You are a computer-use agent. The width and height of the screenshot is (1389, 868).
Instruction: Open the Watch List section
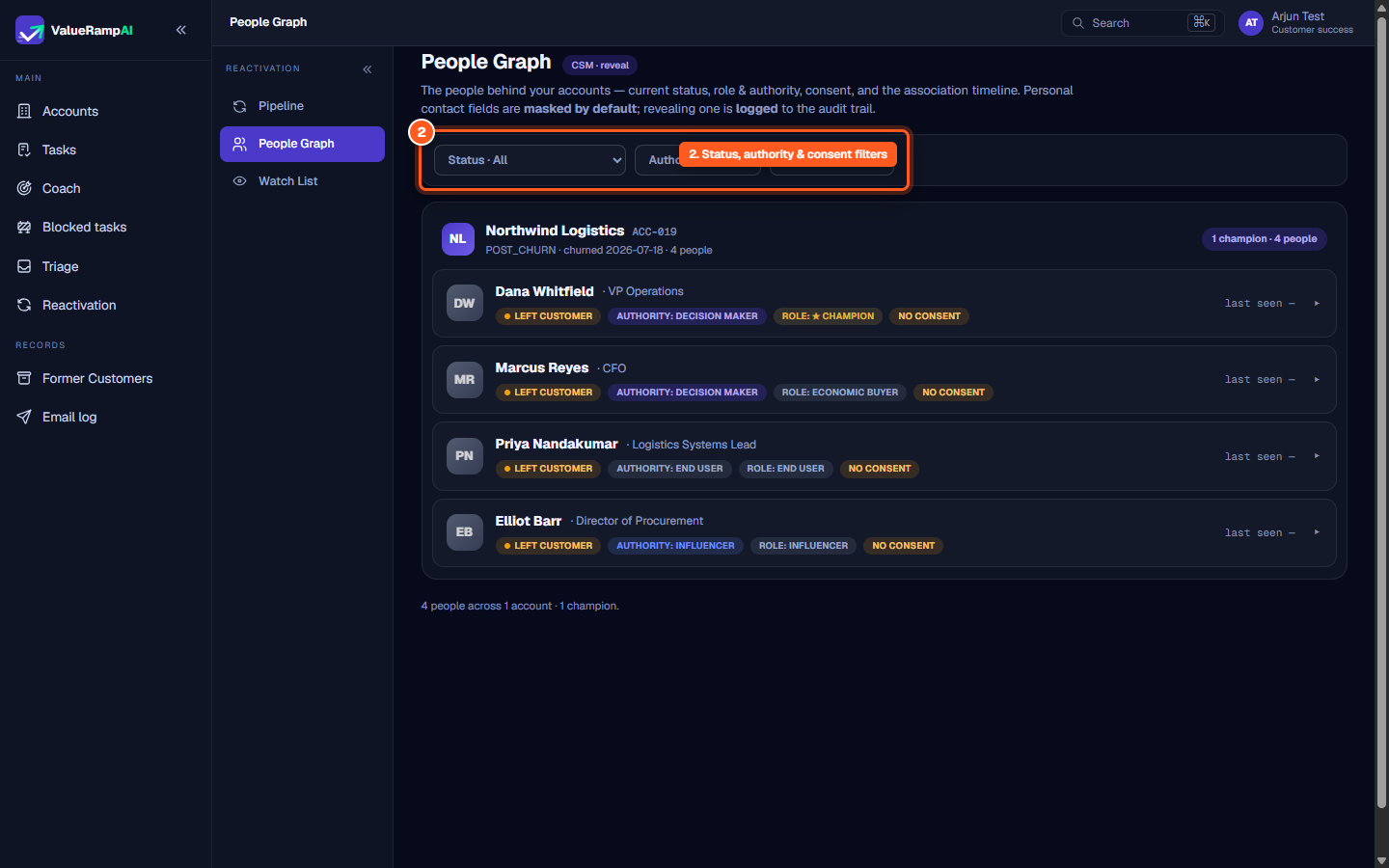point(302,181)
